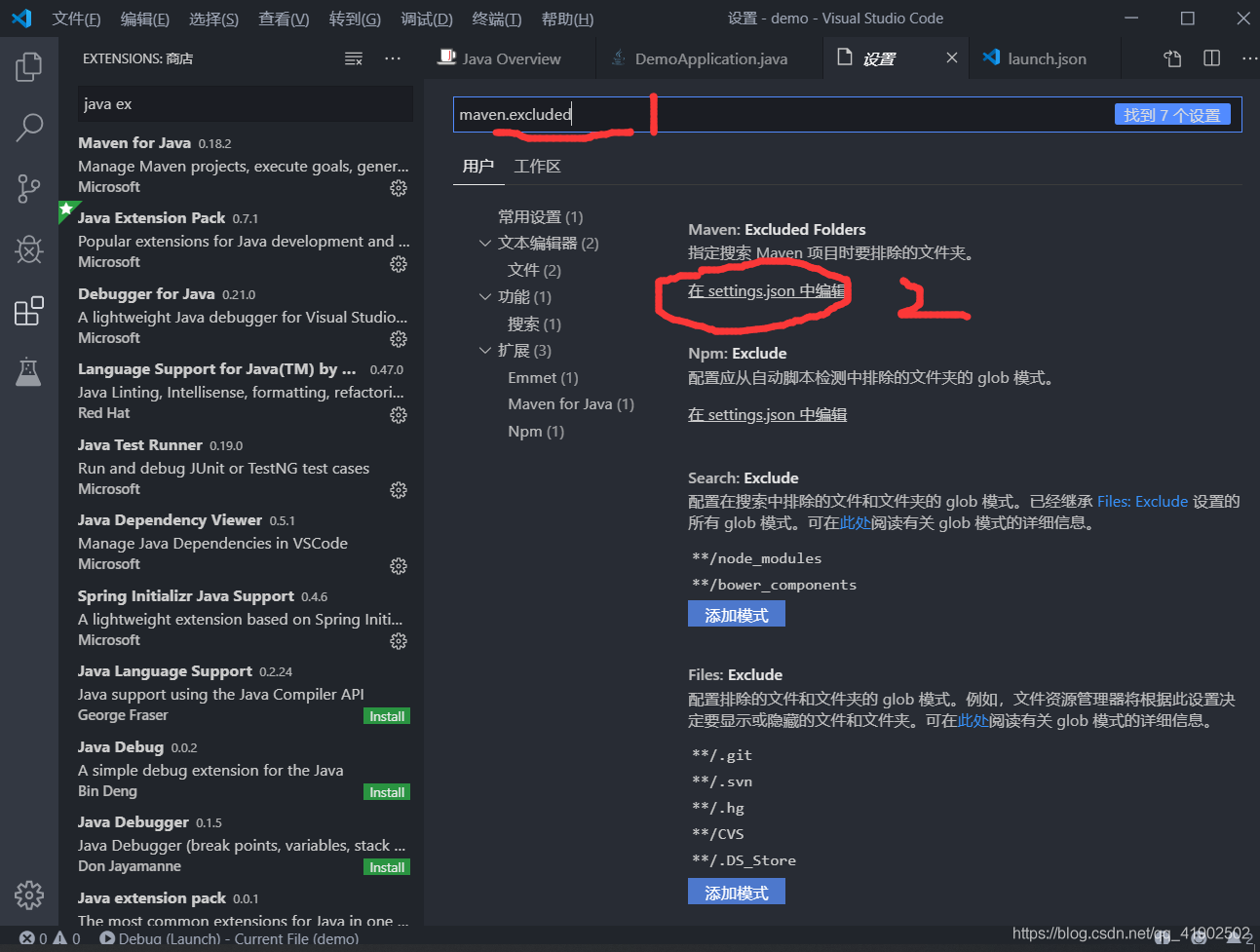This screenshot has height=952, width=1260.
Task: Select 常用设置 (1) in settings tree
Action: [541, 217]
